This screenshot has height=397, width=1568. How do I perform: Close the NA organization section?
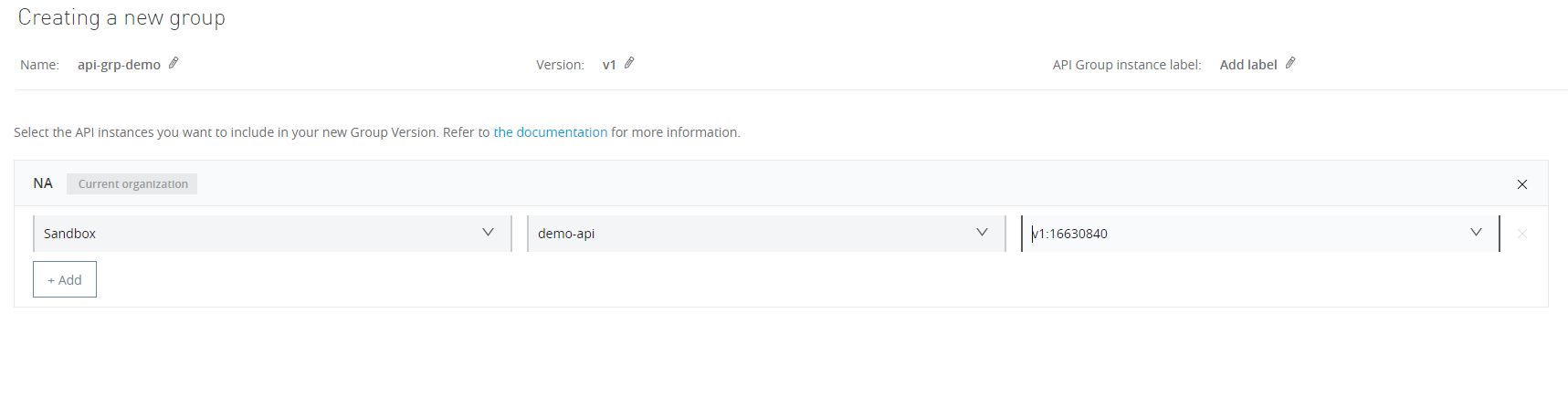pos(1522,184)
